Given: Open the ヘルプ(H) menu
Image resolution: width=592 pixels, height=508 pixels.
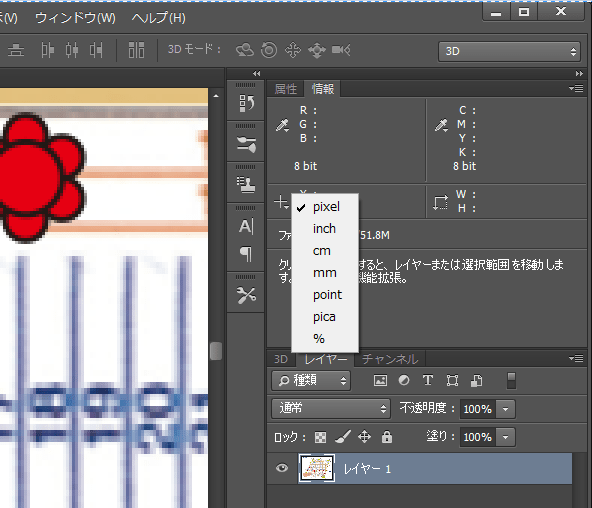Looking at the screenshot, I should click(159, 18).
